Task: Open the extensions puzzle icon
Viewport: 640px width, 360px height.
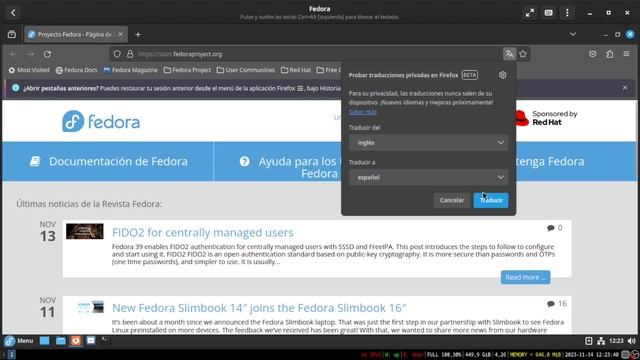Action: tap(610, 54)
